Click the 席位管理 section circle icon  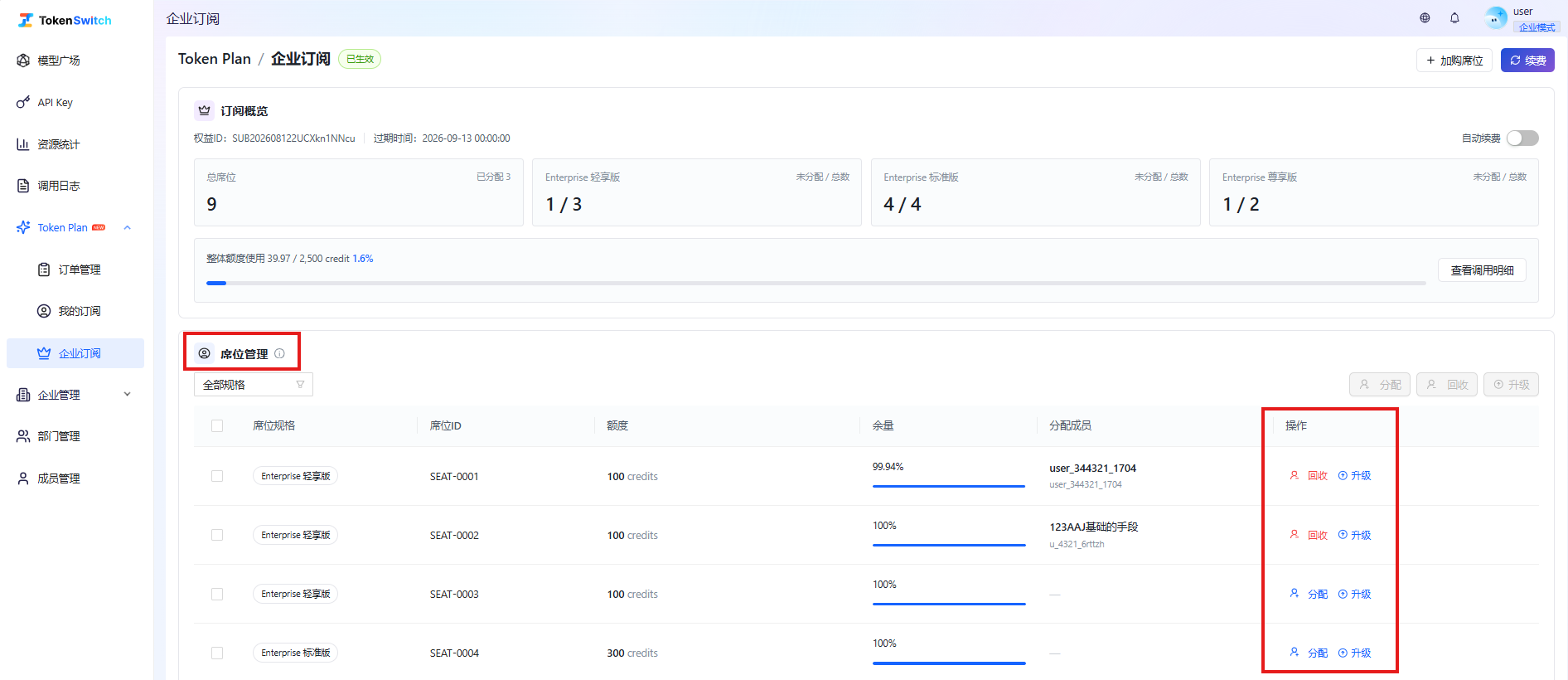click(x=204, y=353)
